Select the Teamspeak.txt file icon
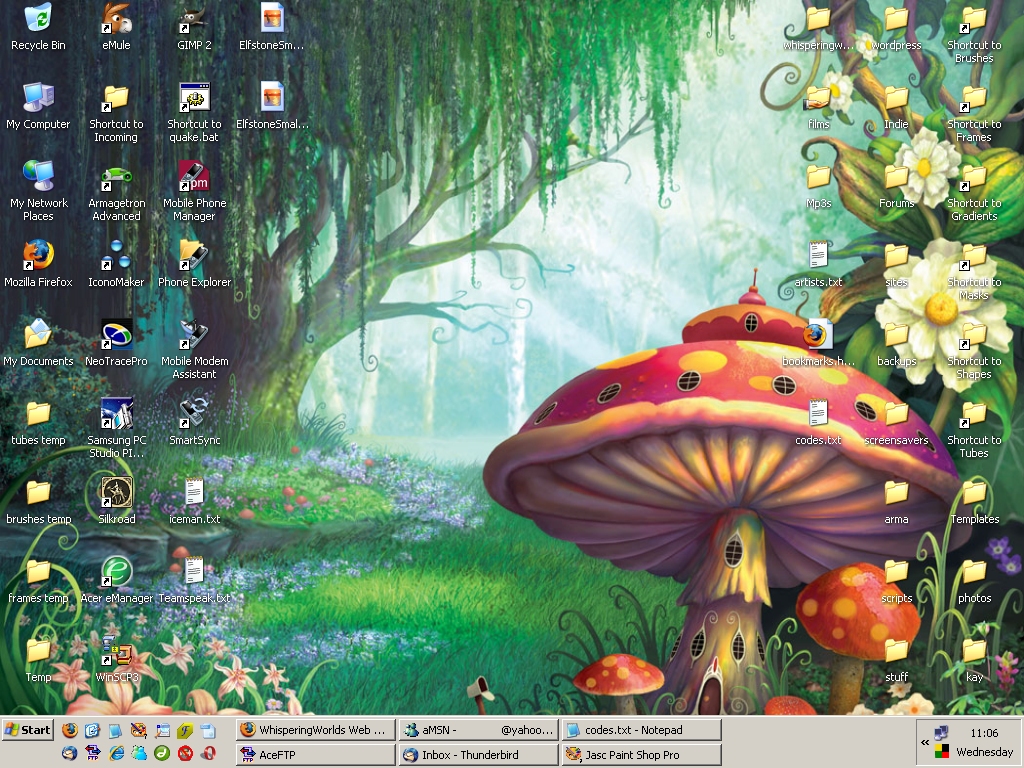Screen dimensions: 1024x768 (x=194, y=580)
